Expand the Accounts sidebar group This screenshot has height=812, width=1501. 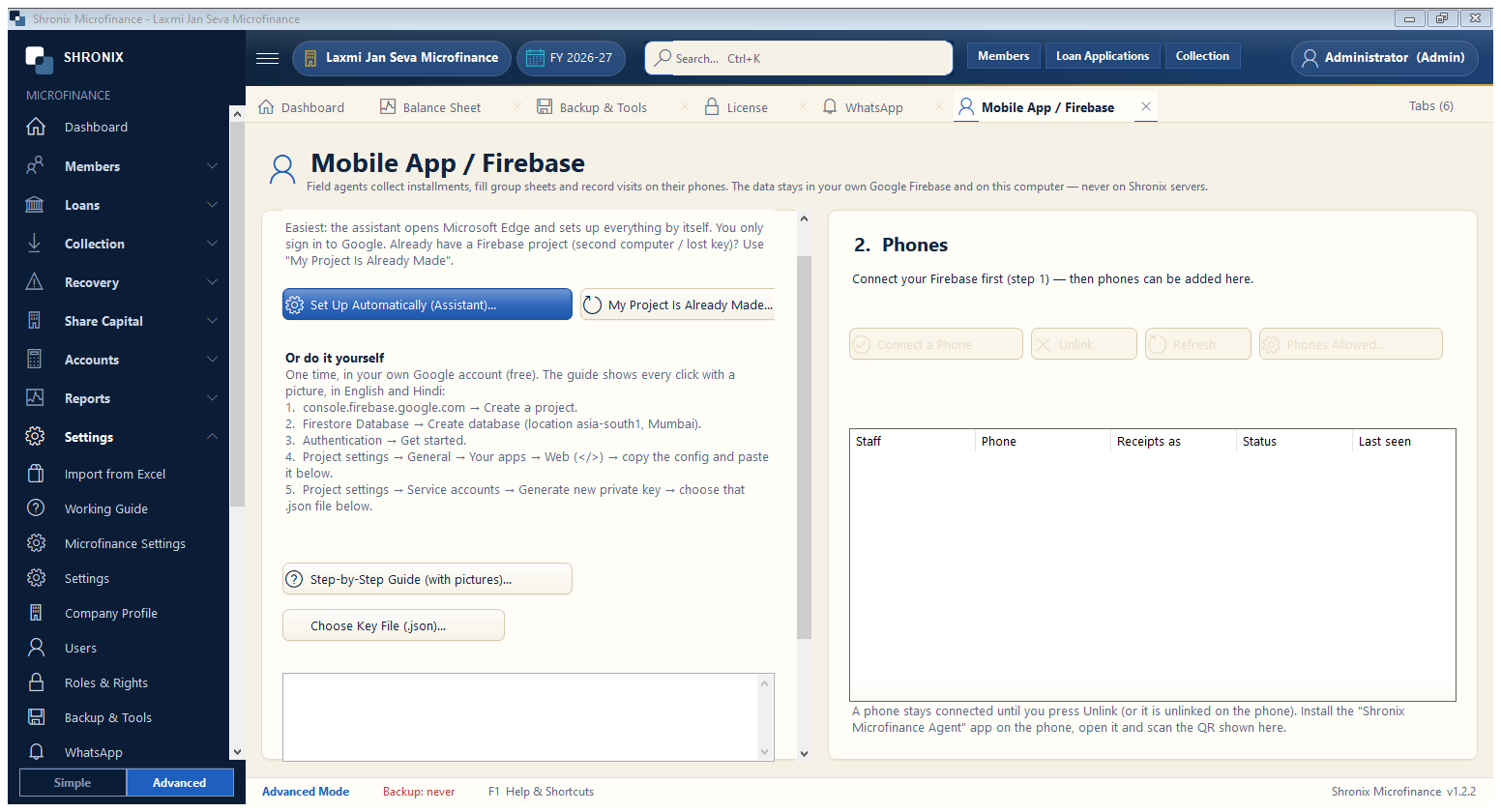212,360
